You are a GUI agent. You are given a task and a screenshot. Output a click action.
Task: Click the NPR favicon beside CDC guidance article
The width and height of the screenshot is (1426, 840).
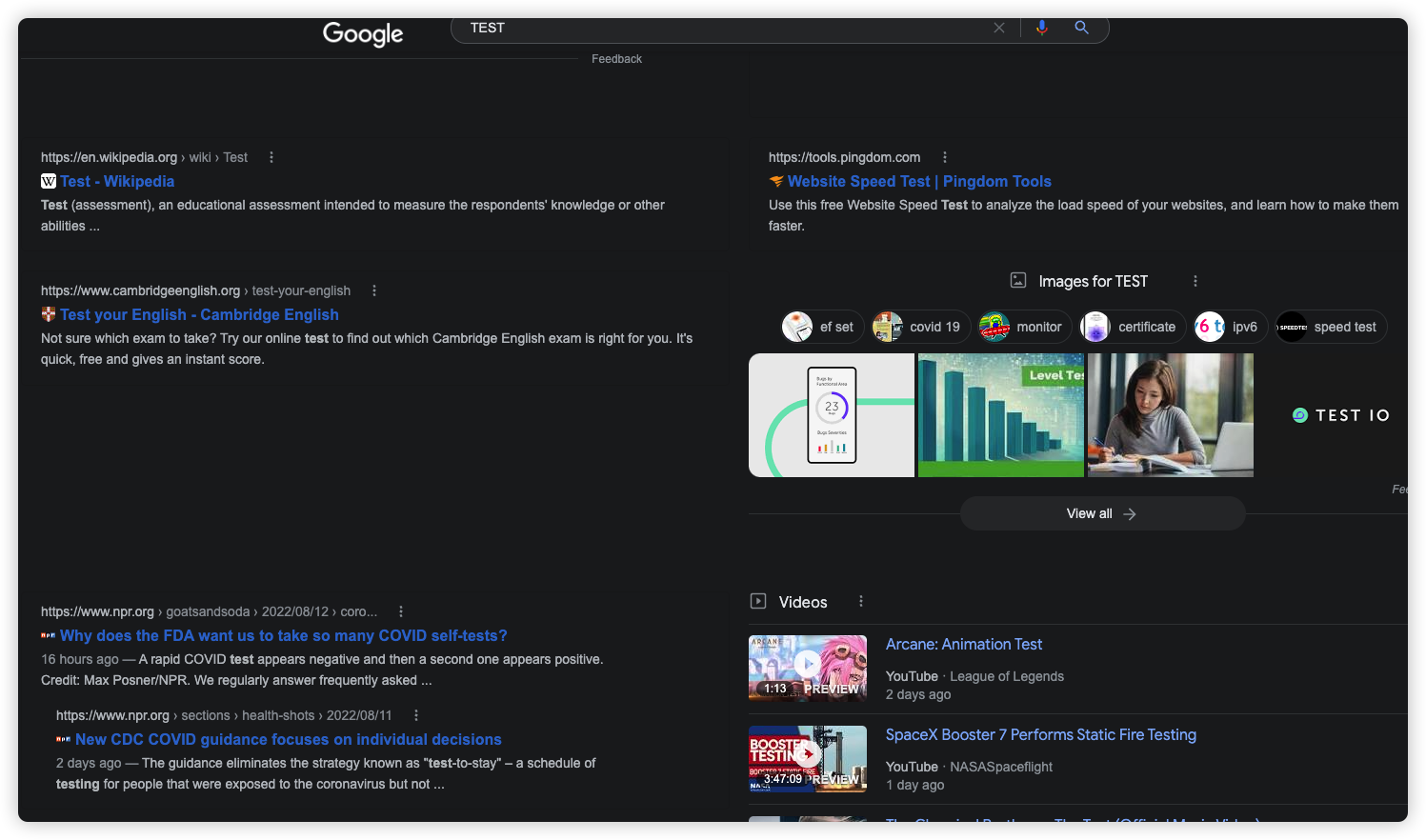coord(64,739)
